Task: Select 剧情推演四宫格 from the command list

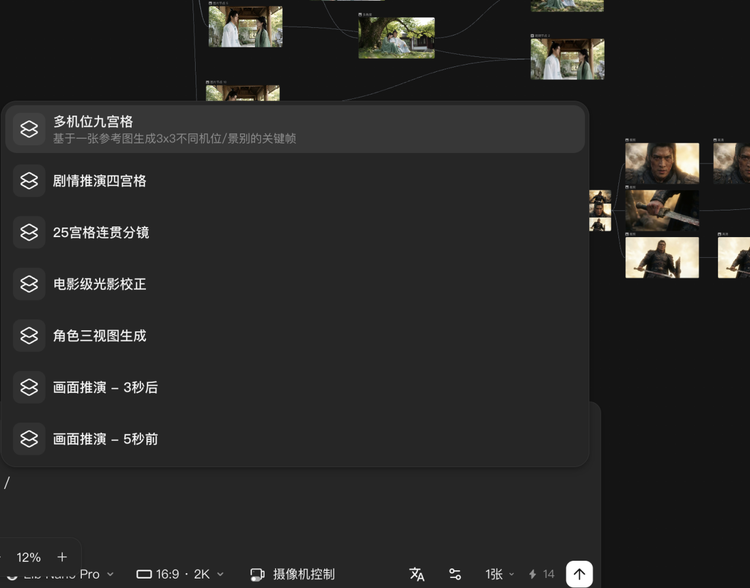Action: pos(100,181)
